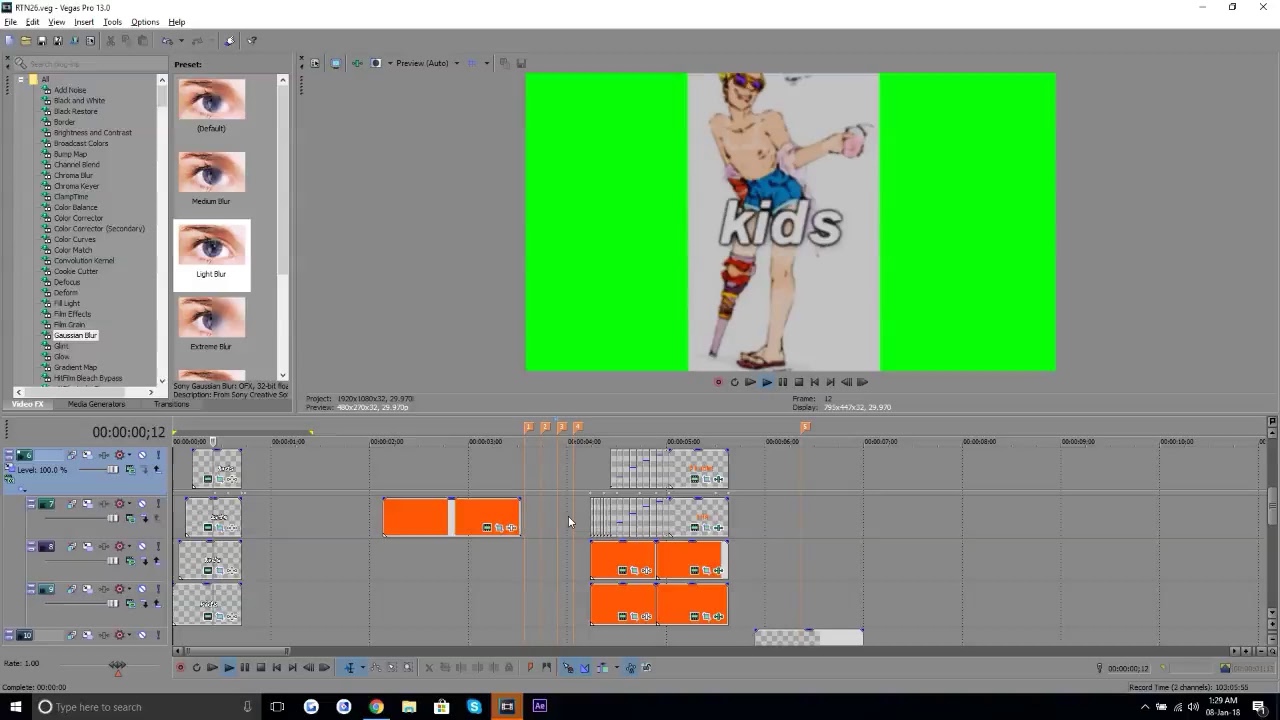
Task: Collapse the All folder in the plug-in tree
Action: (21, 79)
